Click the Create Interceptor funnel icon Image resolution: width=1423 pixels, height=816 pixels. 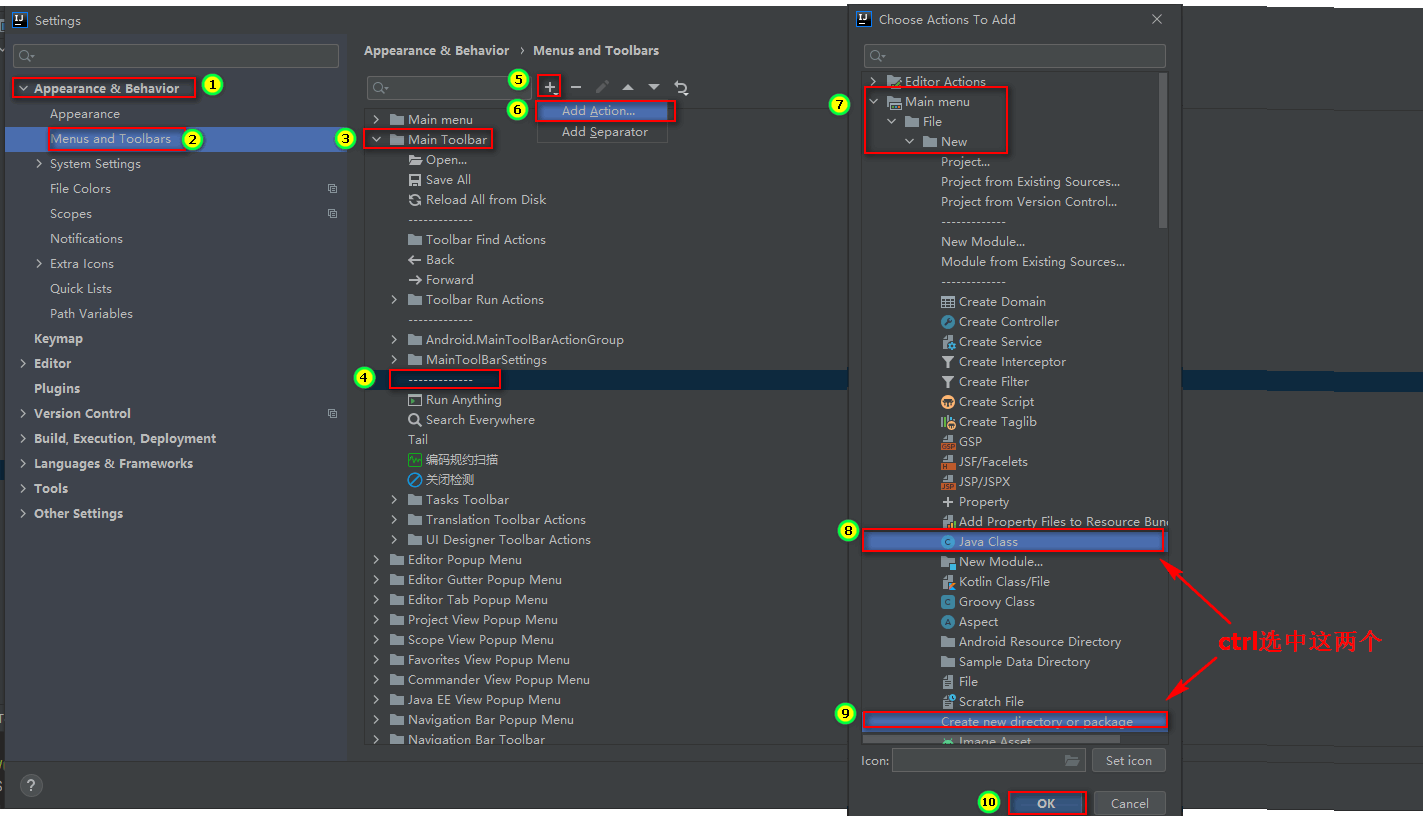point(948,361)
